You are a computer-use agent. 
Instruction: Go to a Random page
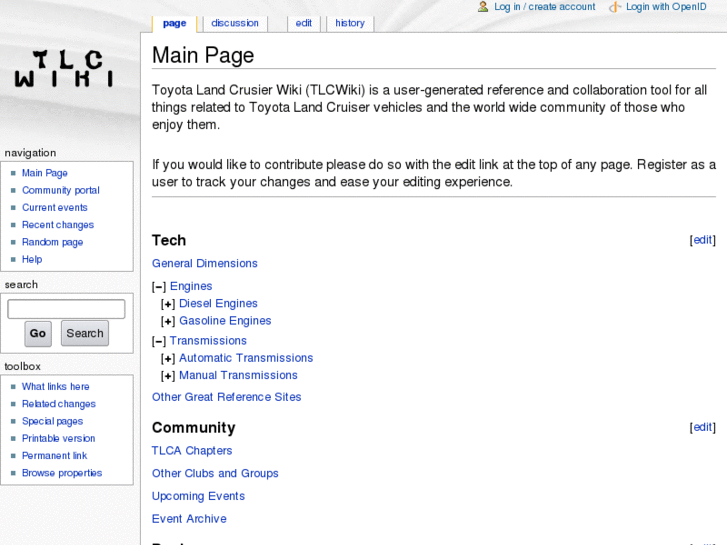tap(52, 242)
